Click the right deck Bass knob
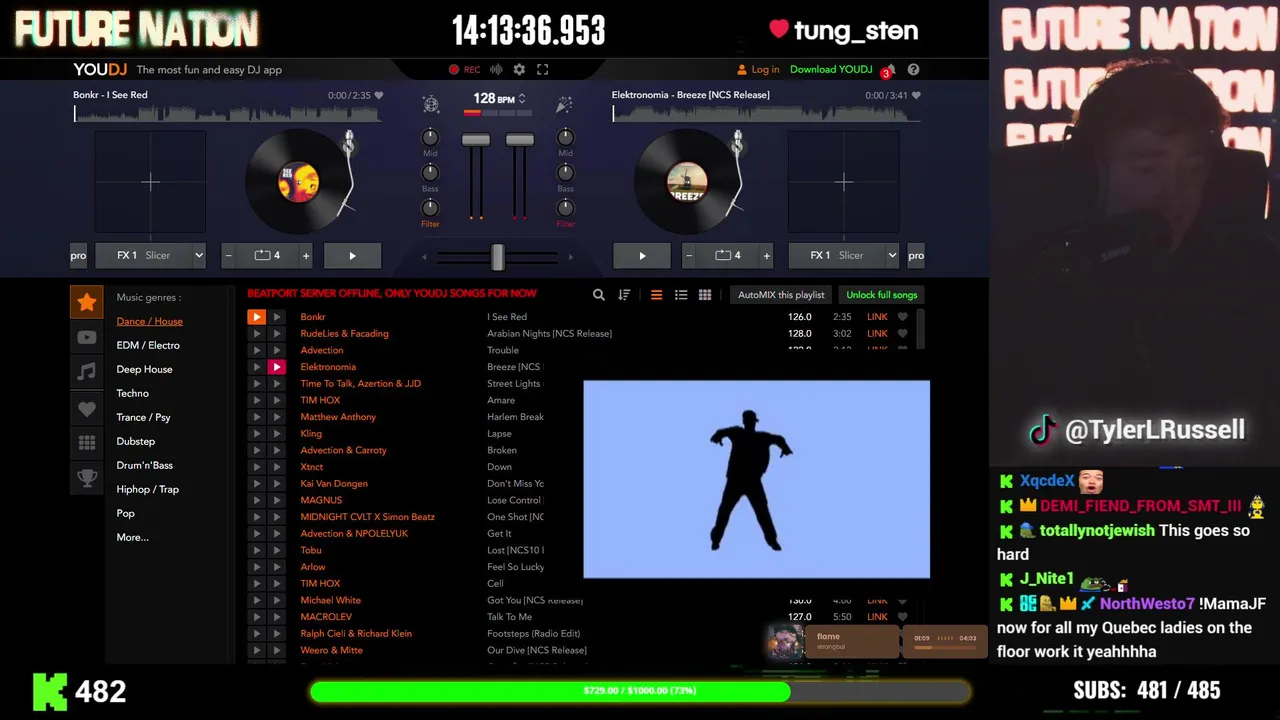This screenshot has height=720, width=1280. pos(565,172)
